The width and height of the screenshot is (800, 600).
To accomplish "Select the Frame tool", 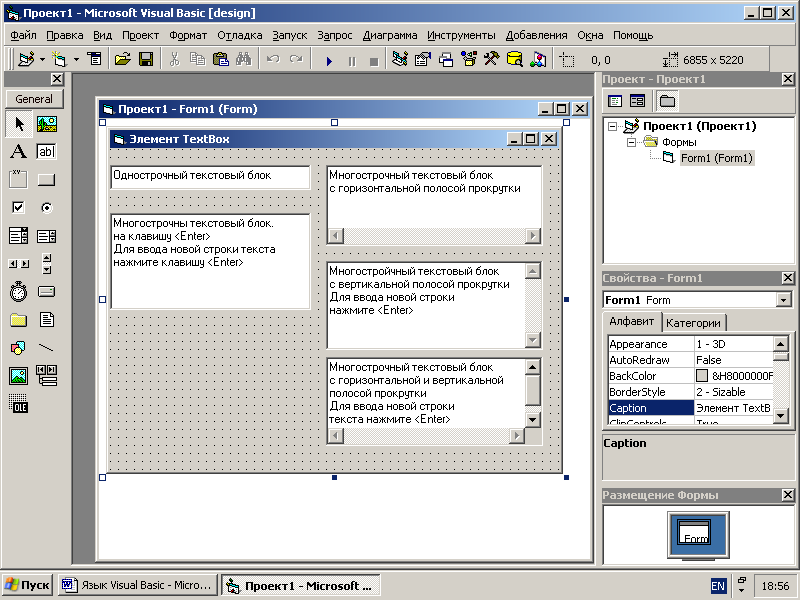I will (x=19, y=180).
